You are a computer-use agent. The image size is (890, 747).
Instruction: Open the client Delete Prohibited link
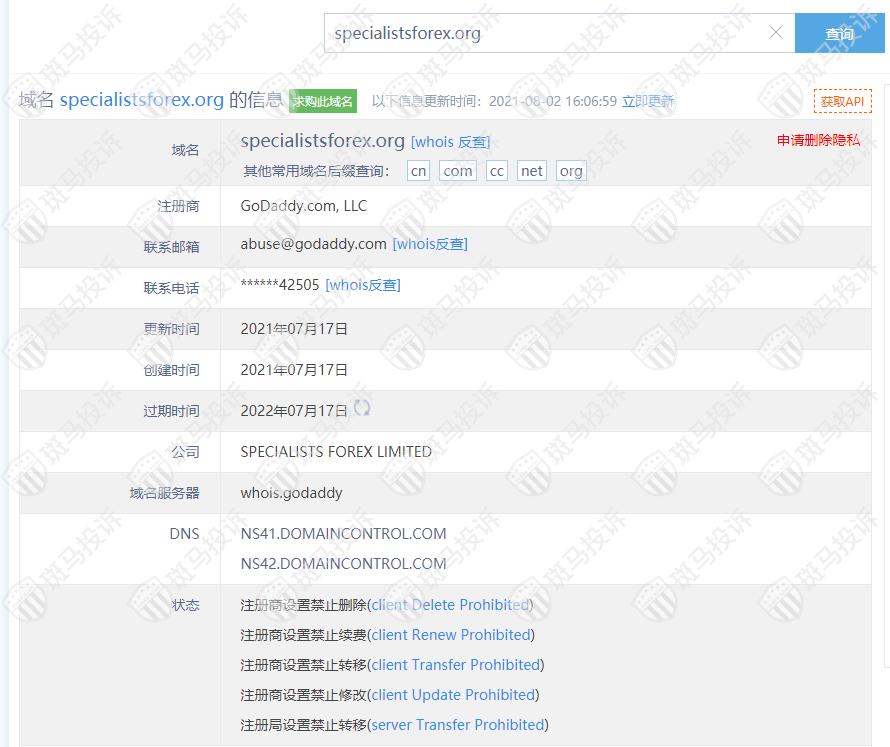[x=450, y=605]
